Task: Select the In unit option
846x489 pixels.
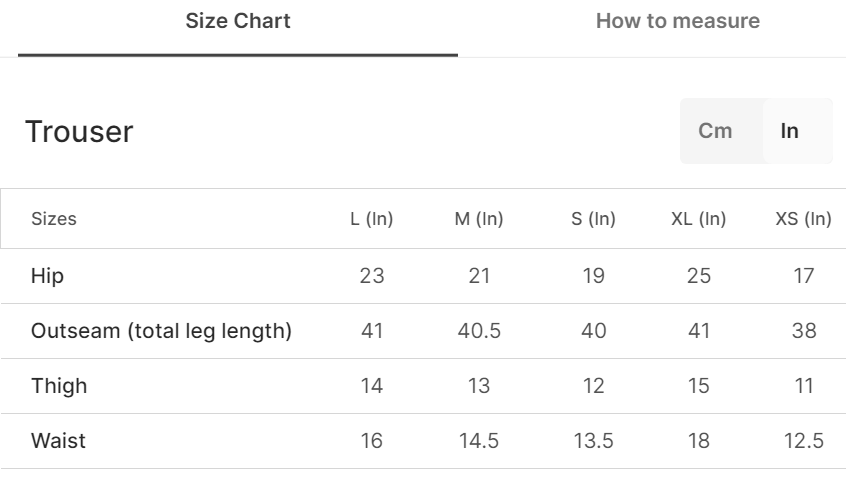Action: [790, 131]
